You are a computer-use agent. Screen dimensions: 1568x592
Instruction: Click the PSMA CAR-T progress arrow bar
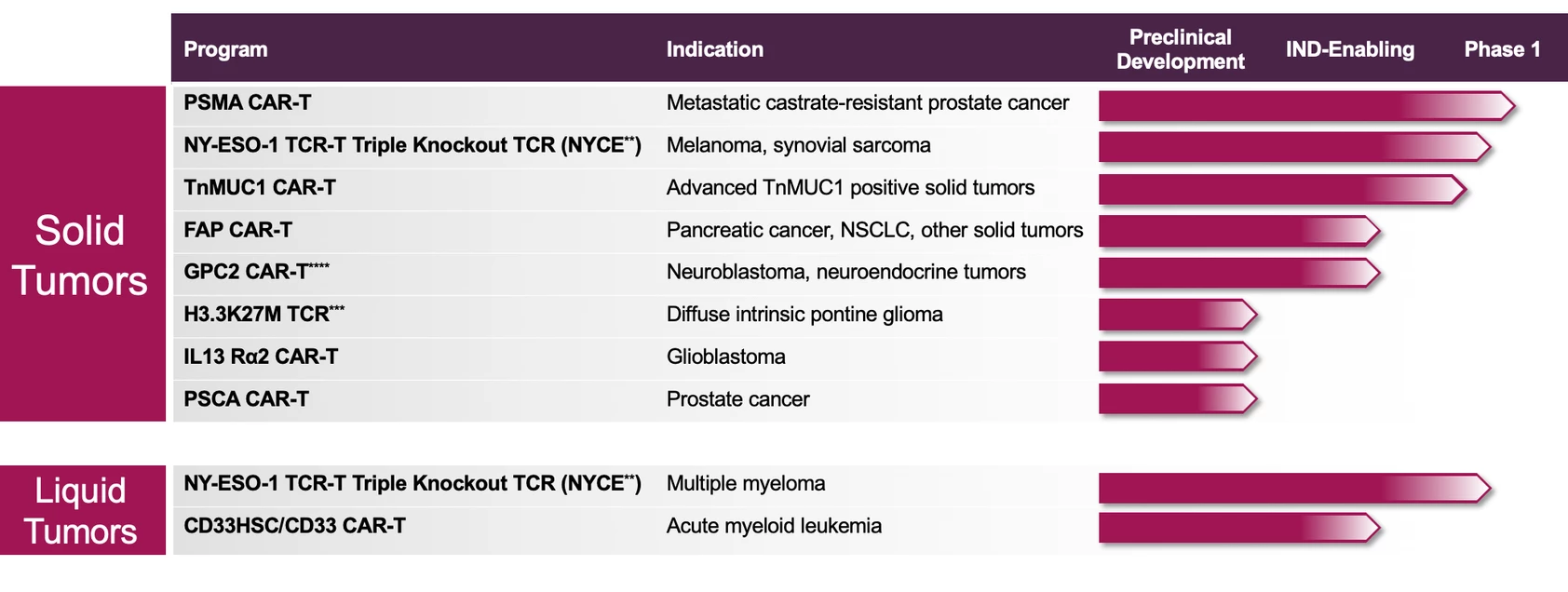[1305, 106]
